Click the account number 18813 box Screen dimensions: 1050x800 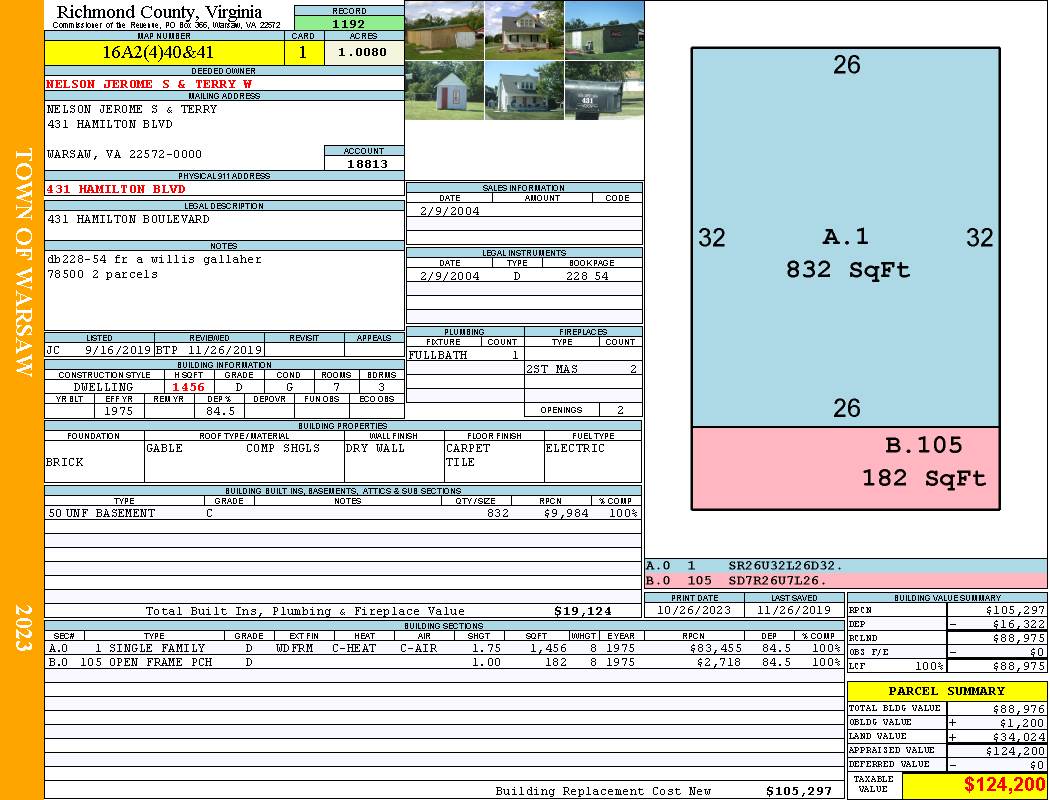pyautogui.click(x=365, y=164)
